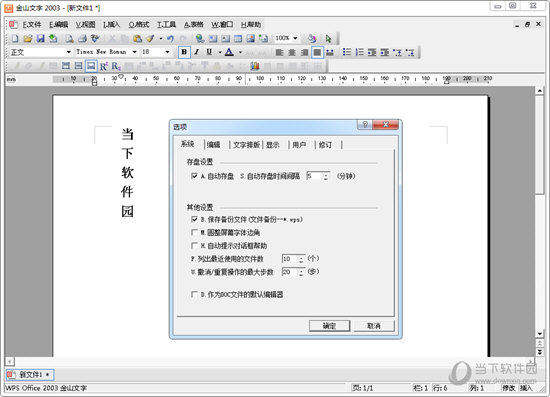
Task: Click the recent files count field showing 10
Action: tap(290, 259)
